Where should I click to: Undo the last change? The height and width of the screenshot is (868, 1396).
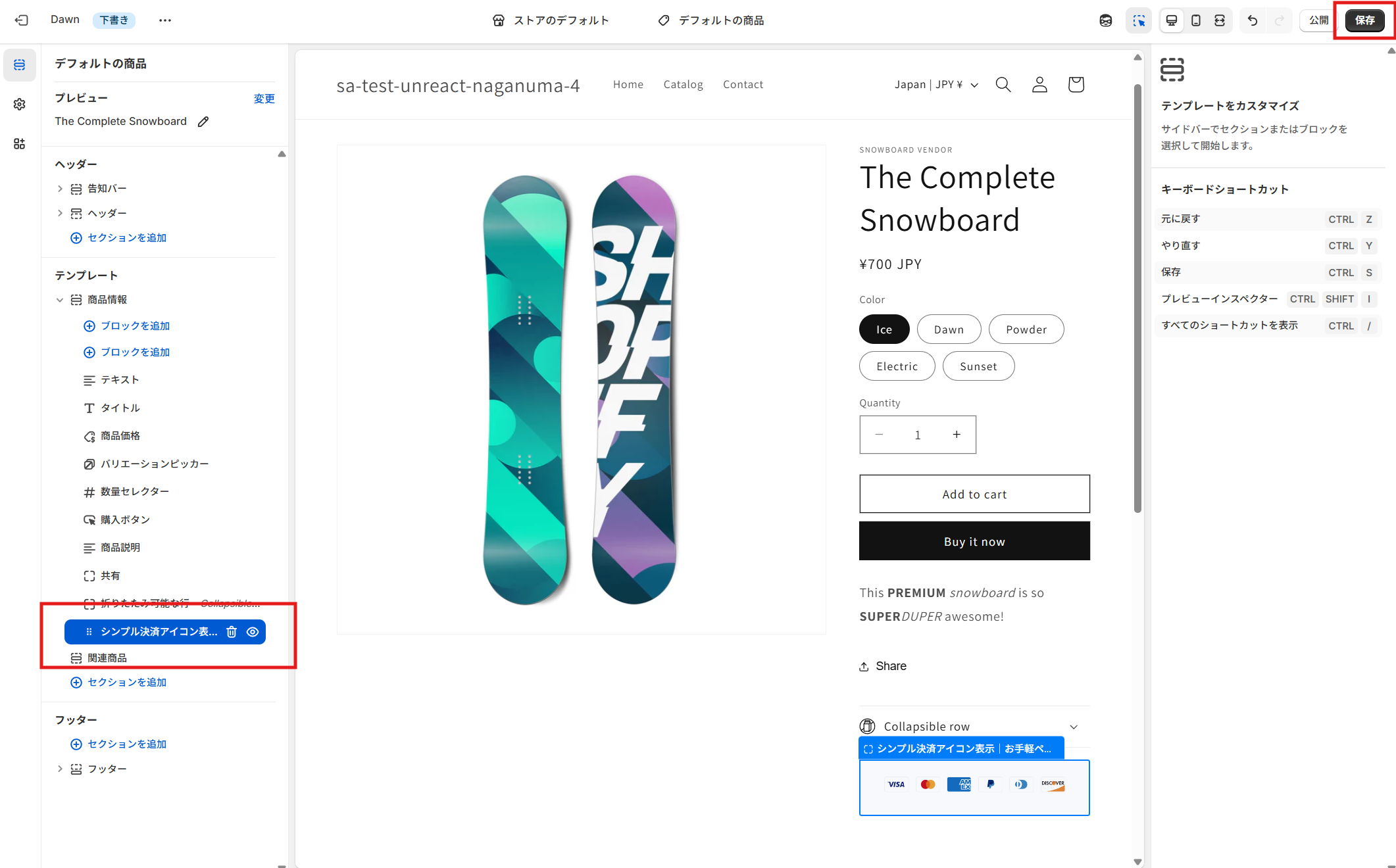click(x=1252, y=20)
